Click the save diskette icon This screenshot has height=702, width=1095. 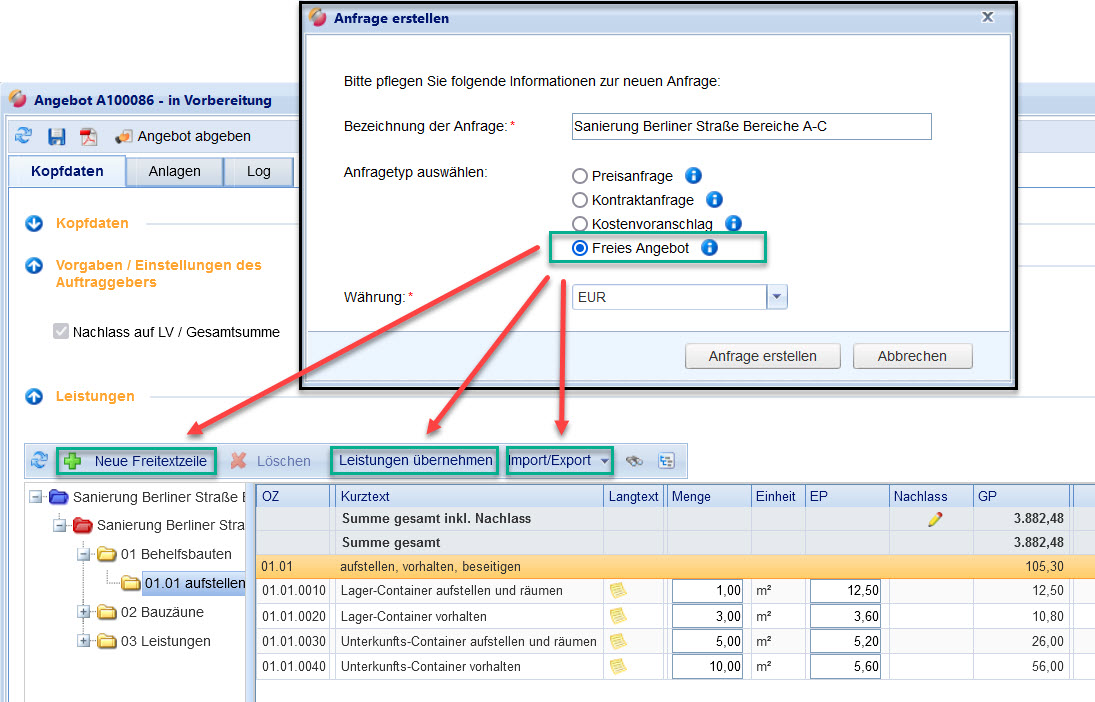tap(57, 136)
